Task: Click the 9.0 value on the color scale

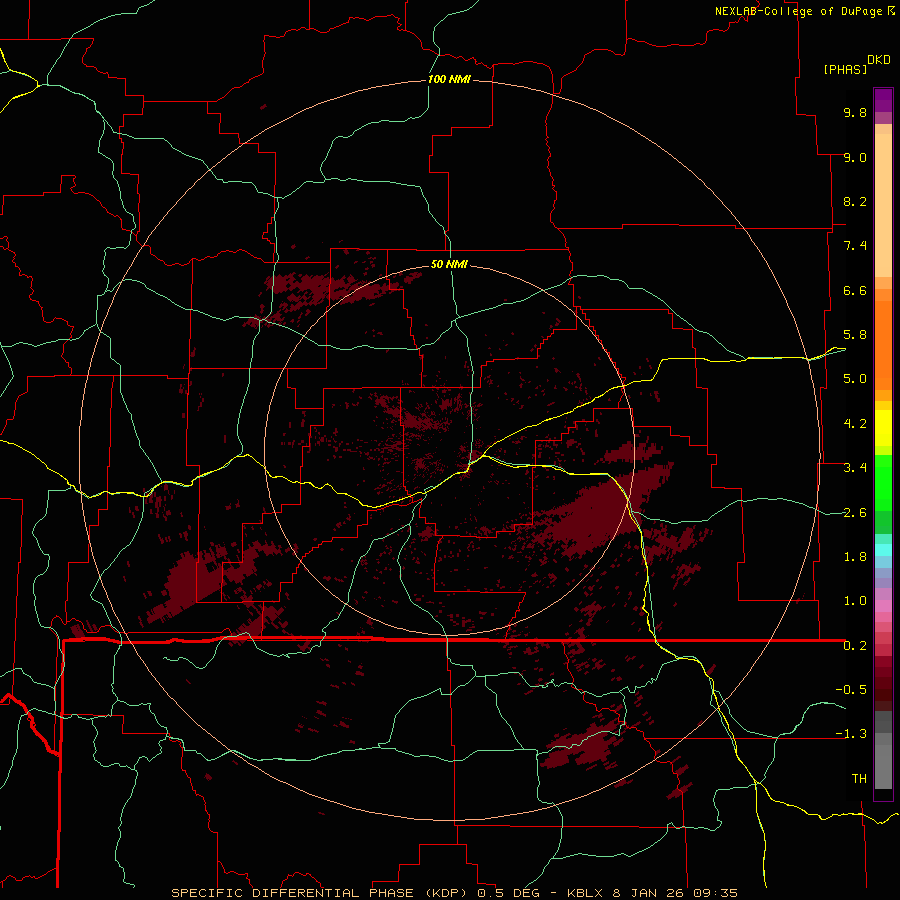Action: (x=855, y=157)
